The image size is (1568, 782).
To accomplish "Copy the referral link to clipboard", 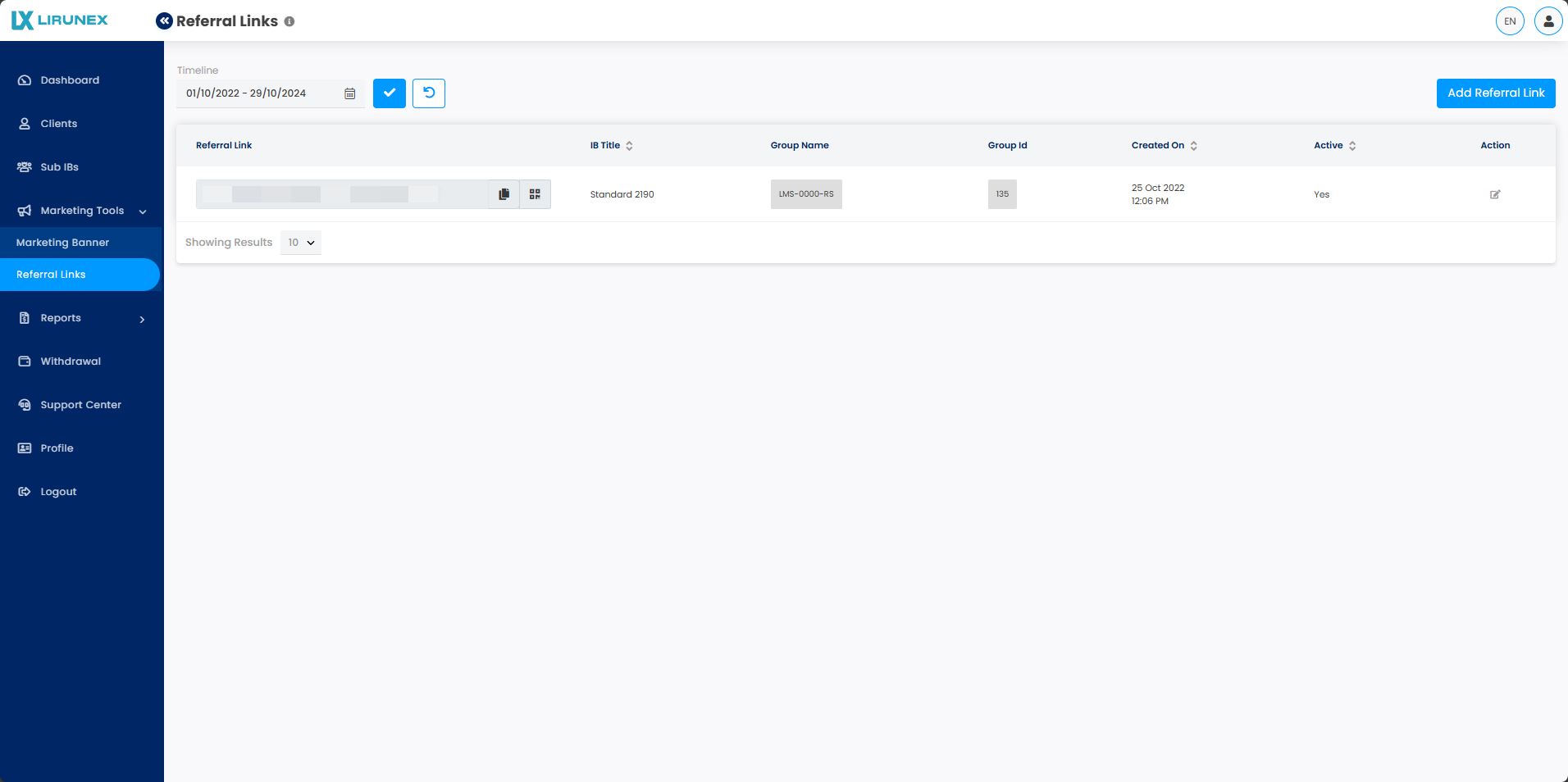I will 504,194.
